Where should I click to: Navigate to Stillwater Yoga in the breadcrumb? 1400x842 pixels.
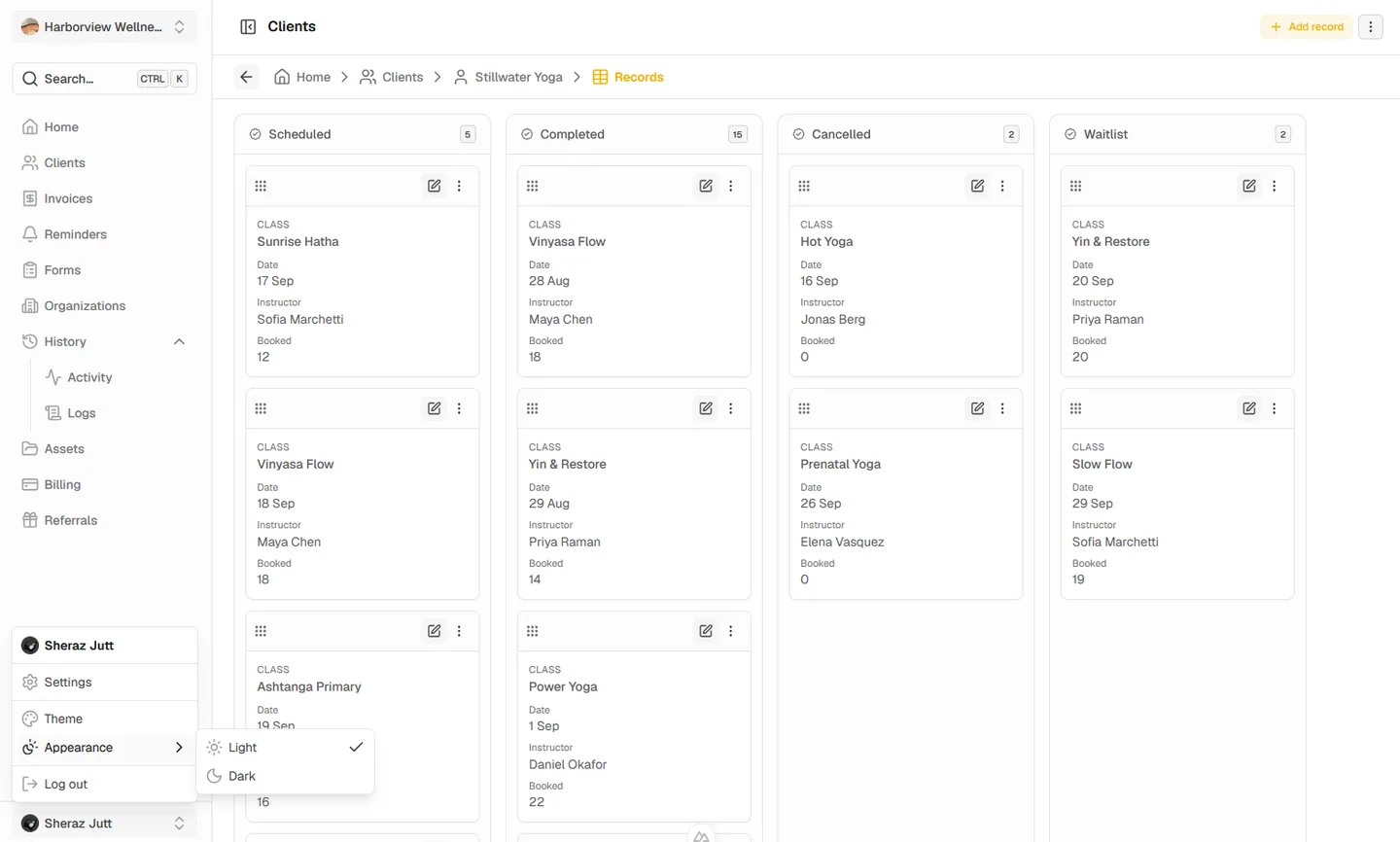(508, 77)
